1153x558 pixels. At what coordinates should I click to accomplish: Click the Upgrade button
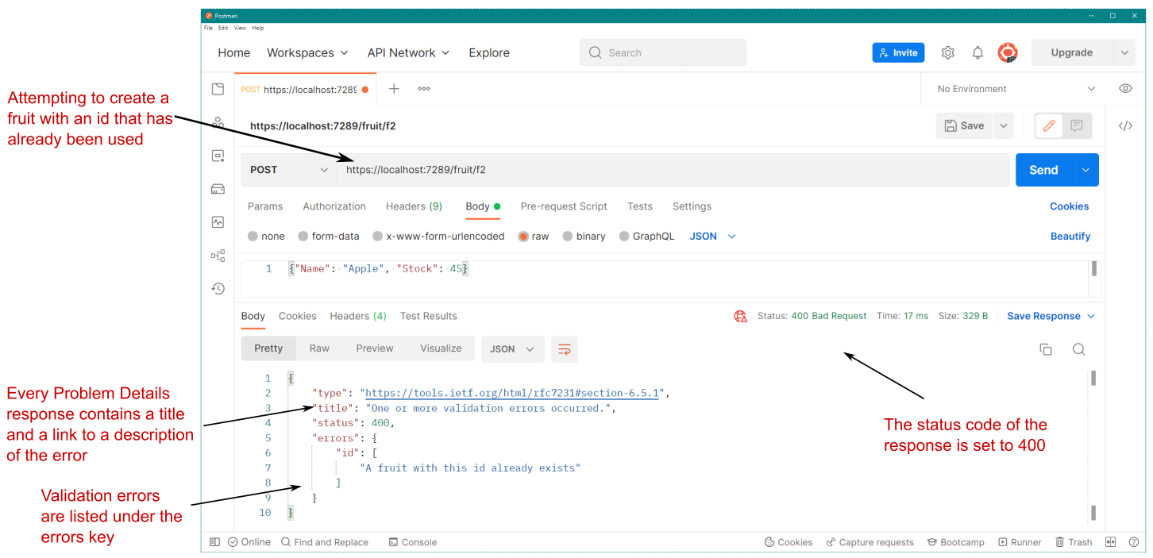[x=1072, y=53]
